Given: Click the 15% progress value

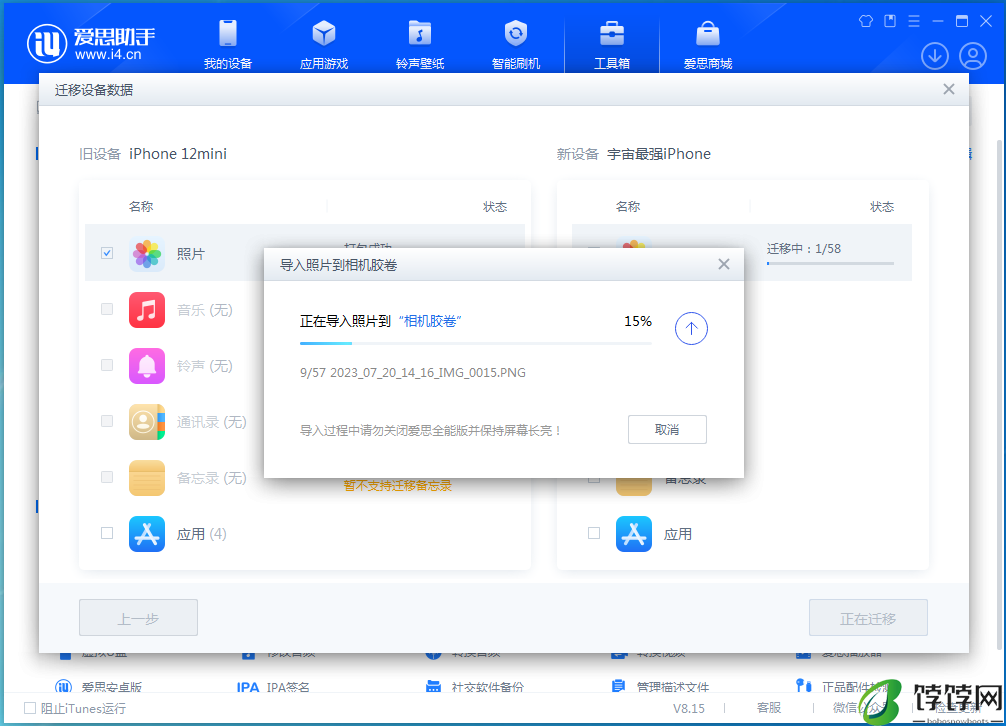Looking at the screenshot, I should tap(638, 321).
